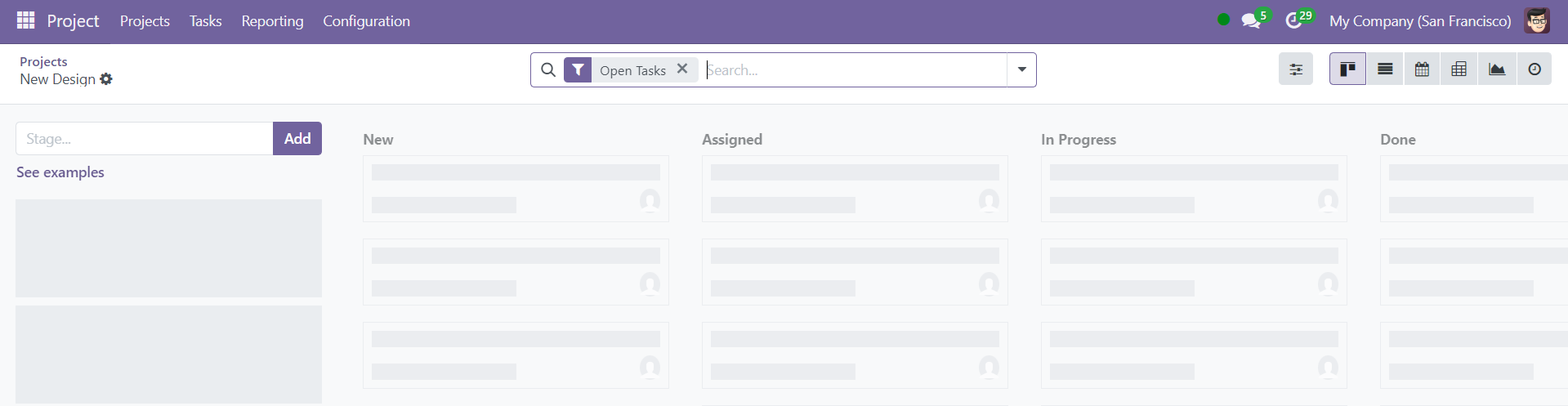Switch company My Company (San Francisco)

(x=1420, y=21)
